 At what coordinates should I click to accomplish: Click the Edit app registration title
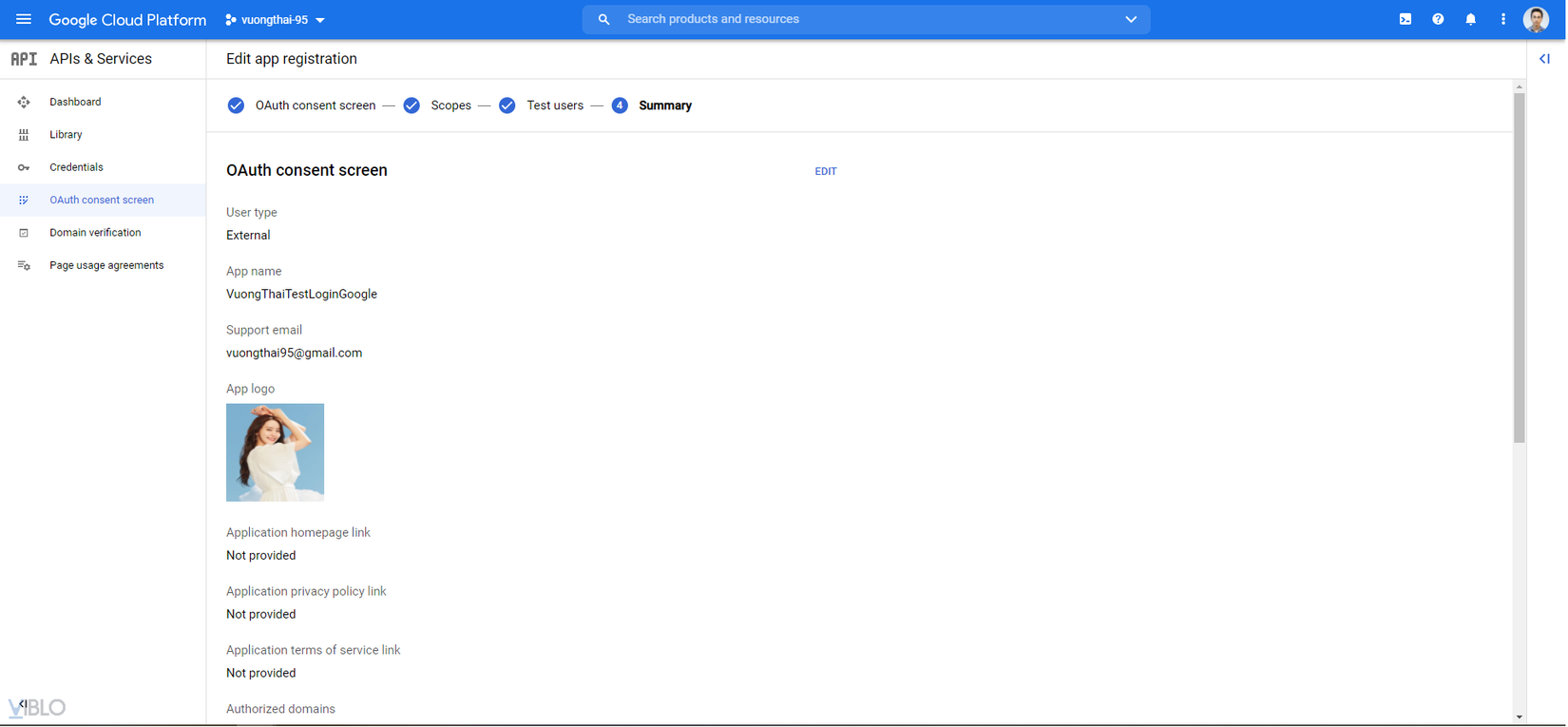pos(292,59)
